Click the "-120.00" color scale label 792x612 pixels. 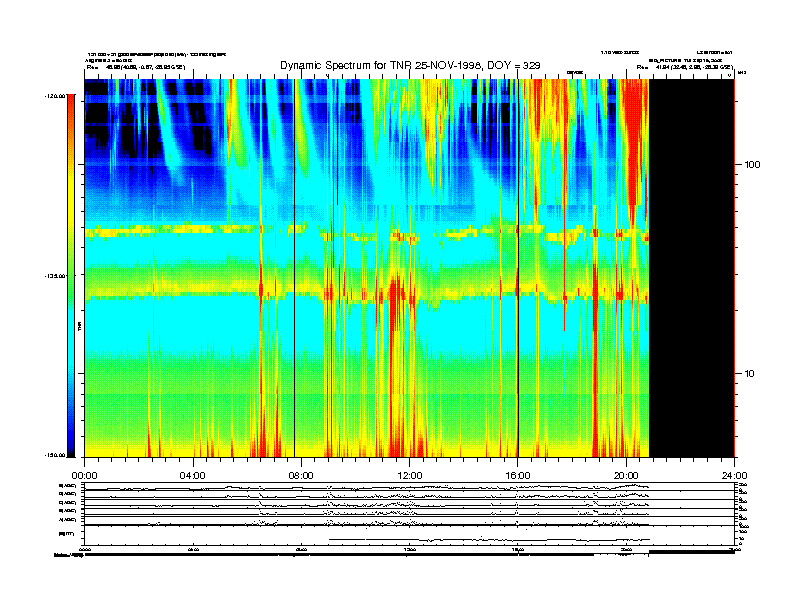pos(55,96)
